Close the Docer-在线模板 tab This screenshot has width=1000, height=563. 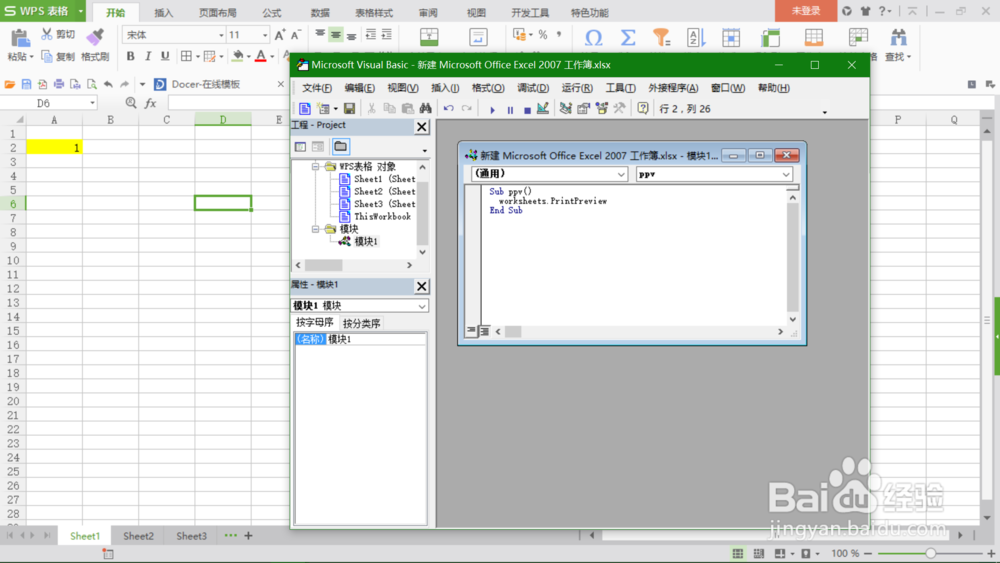tap(281, 84)
